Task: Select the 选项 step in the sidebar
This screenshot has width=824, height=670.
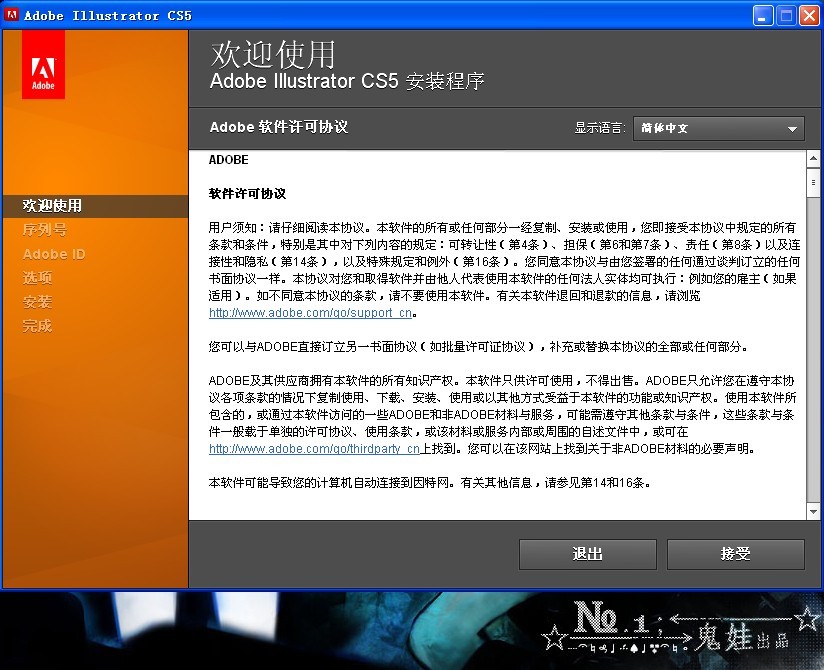Action: click(x=37, y=277)
